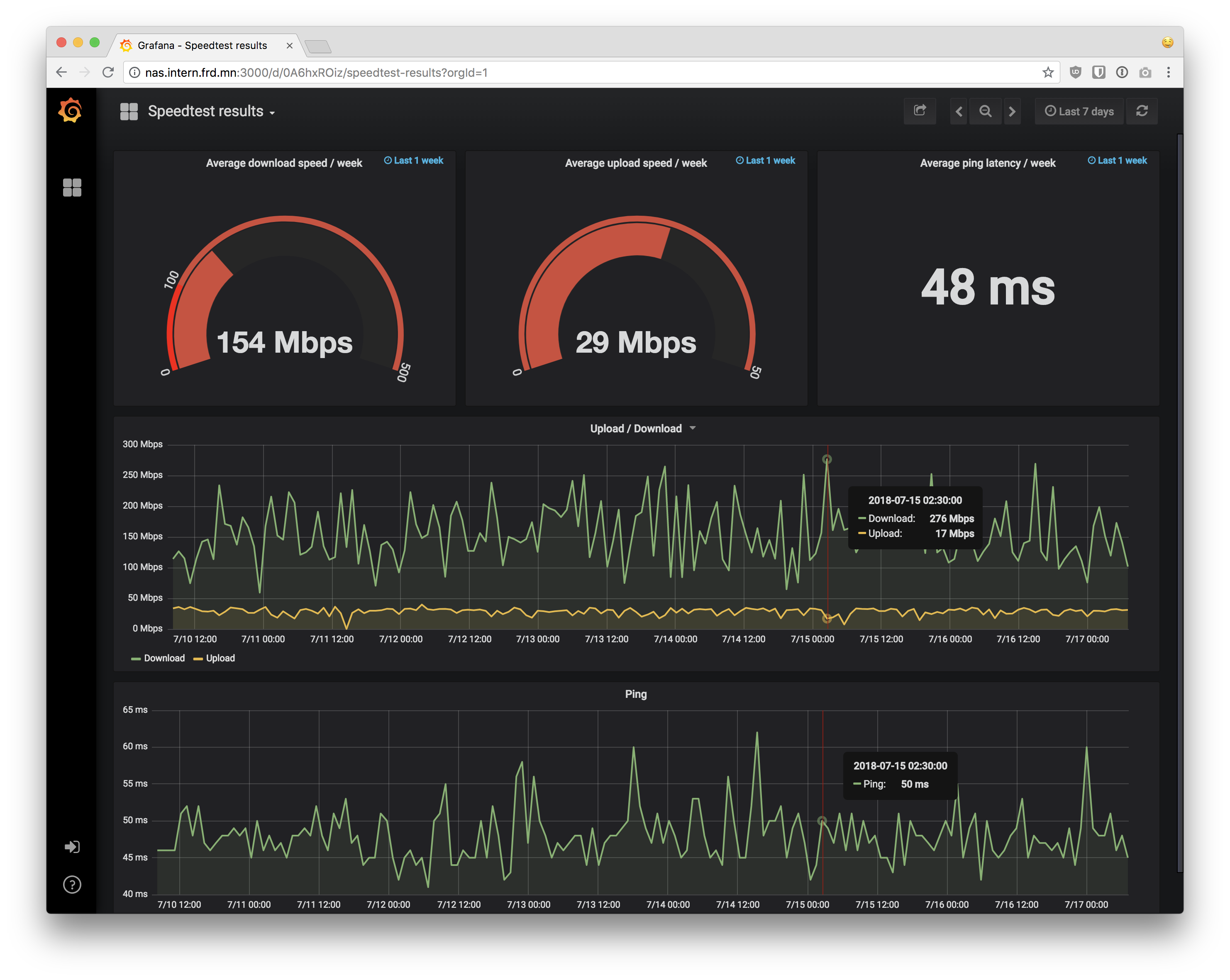The height and width of the screenshot is (980, 1230).
Task: Select the Grafana - Speedtest results browser tab
Action: coord(202,45)
